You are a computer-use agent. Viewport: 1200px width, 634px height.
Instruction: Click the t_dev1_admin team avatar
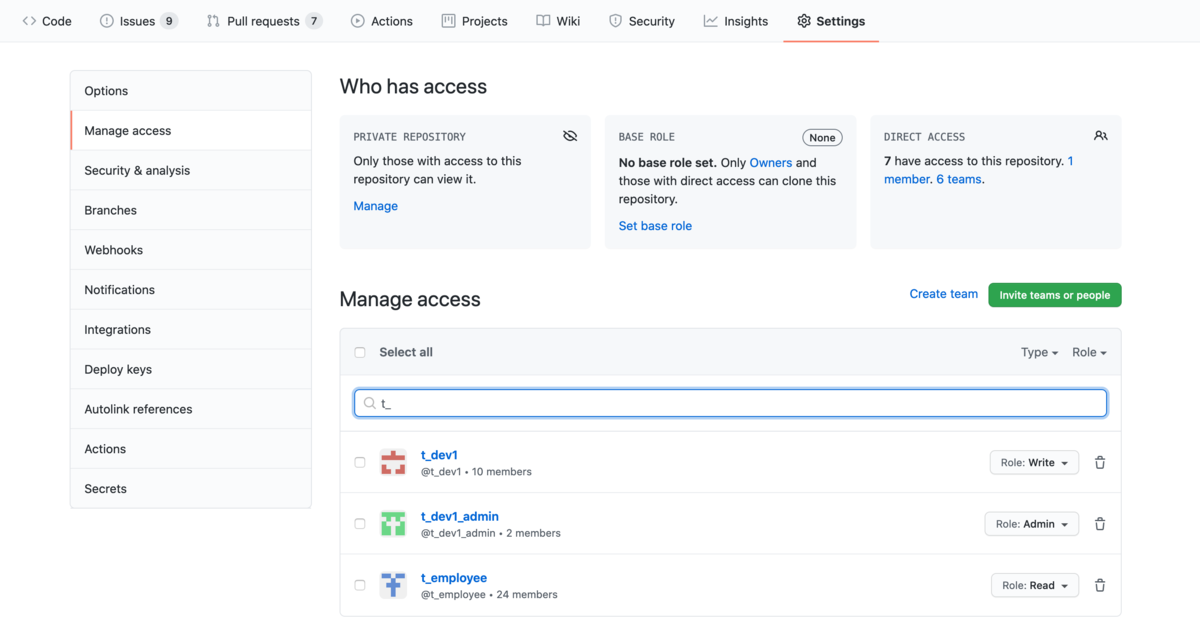click(393, 524)
